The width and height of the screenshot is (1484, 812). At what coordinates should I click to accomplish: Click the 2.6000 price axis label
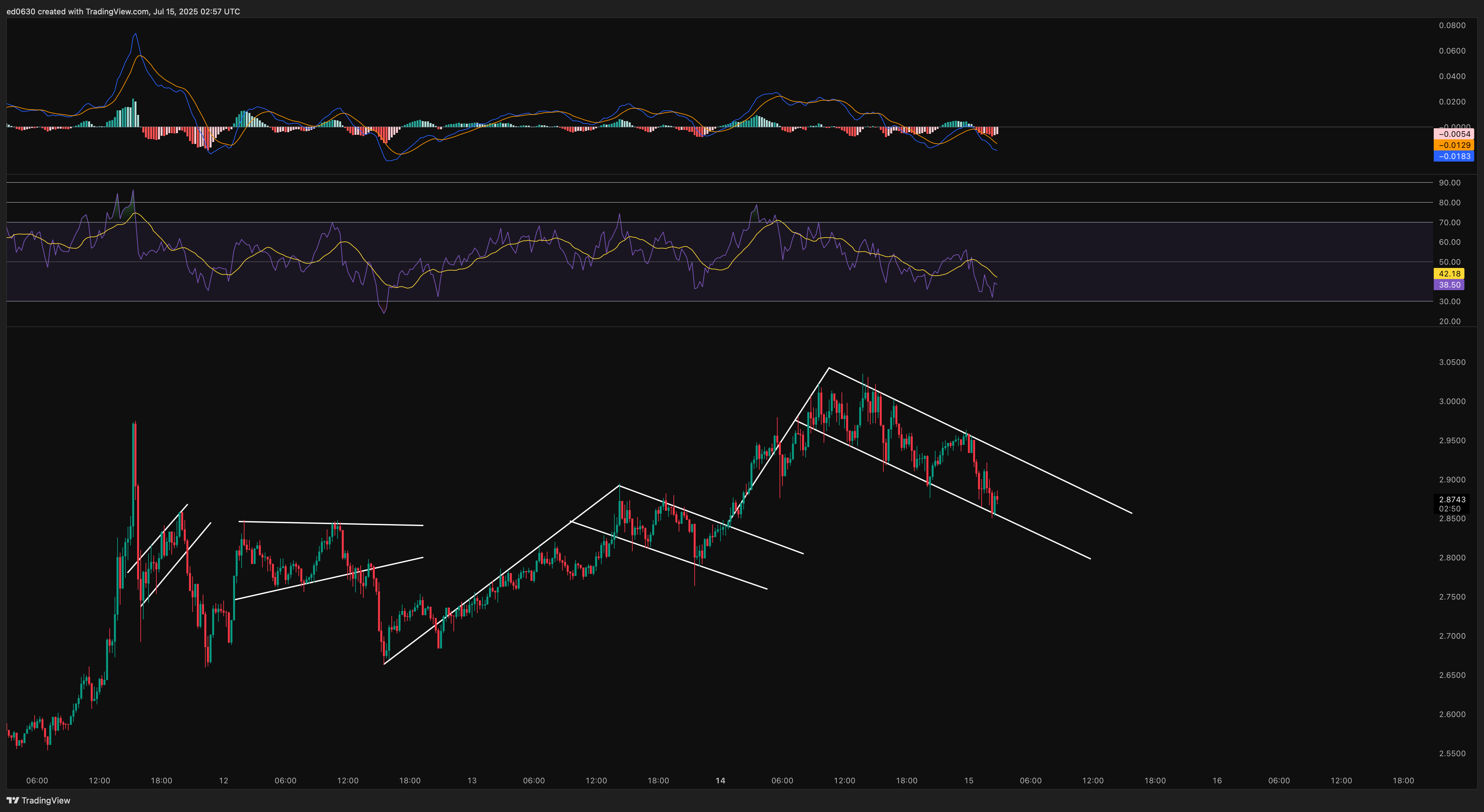(x=1452, y=714)
